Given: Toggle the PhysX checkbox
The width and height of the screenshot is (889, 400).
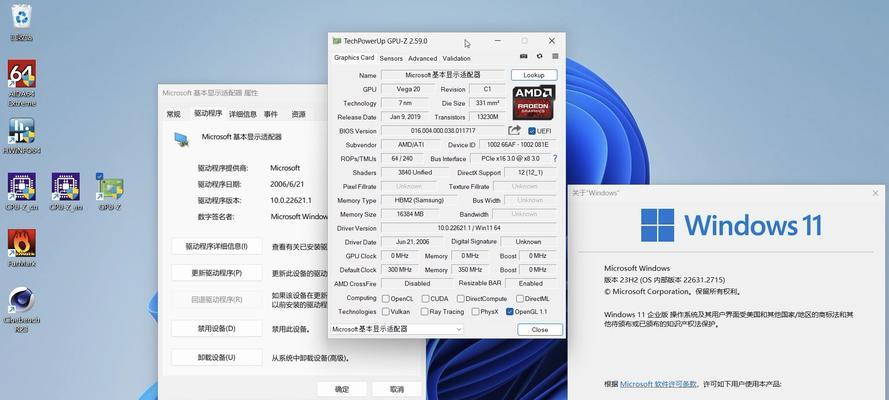Looking at the screenshot, I should click(x=475, y=312).
